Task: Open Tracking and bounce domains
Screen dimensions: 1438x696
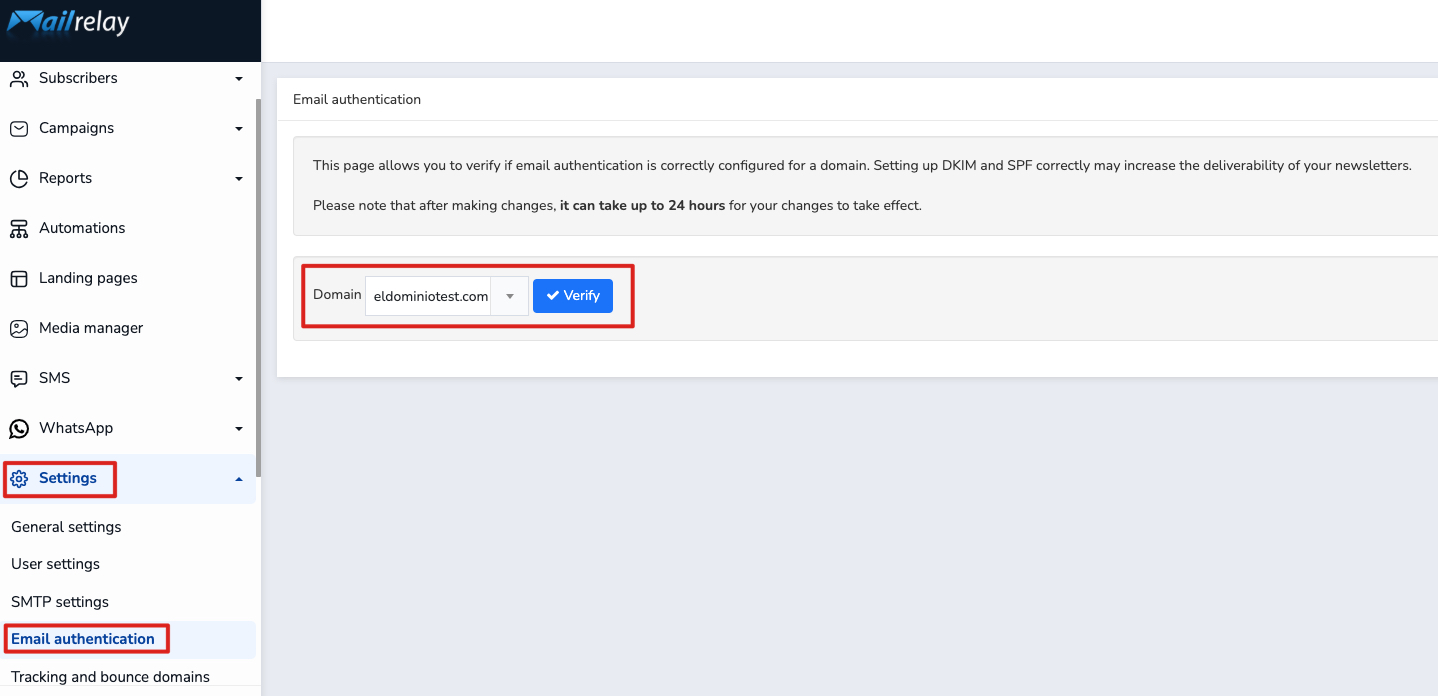Action: click(110, 677)
